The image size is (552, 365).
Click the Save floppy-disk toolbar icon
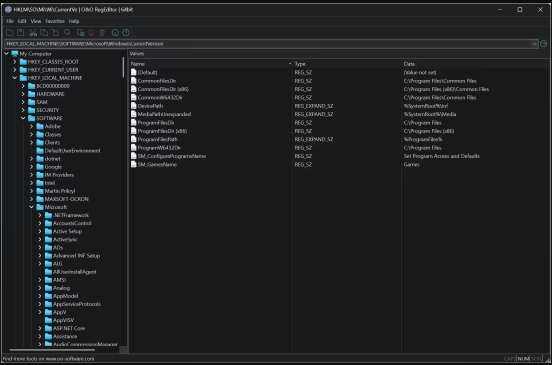coord(20,33)
